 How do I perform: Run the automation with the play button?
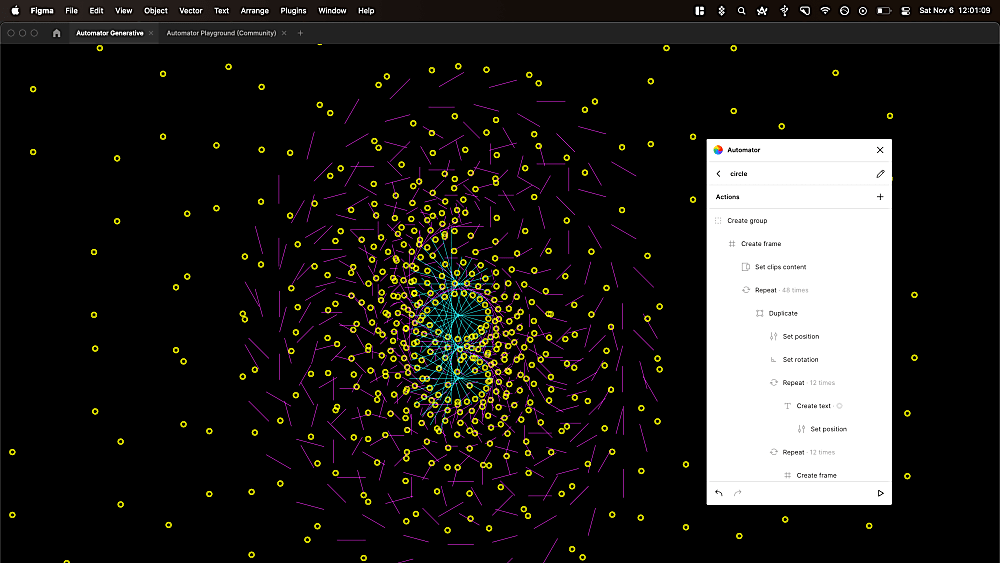pyautogui.click(x=880, y=493)
